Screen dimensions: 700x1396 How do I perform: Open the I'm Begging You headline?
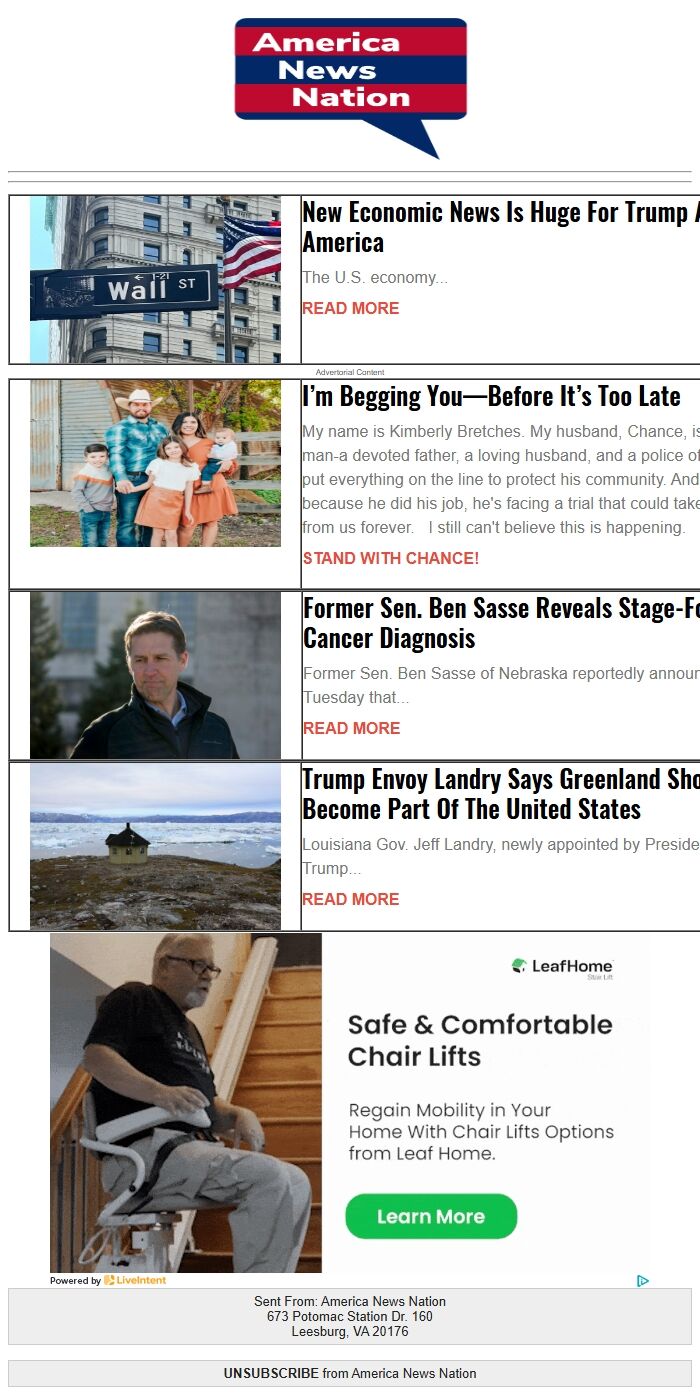point(491,396)
